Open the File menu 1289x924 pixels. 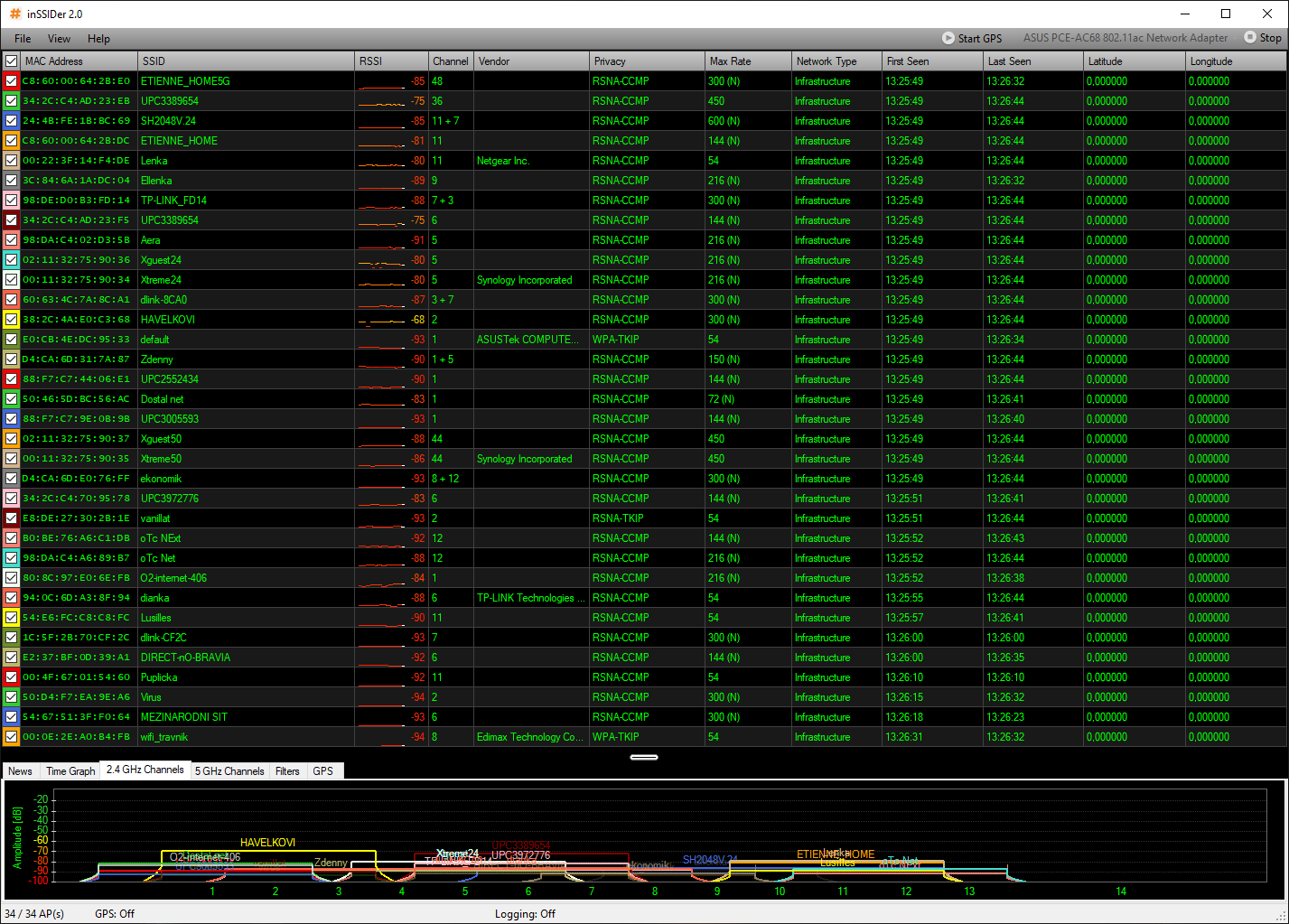click(x=23, y=39)
